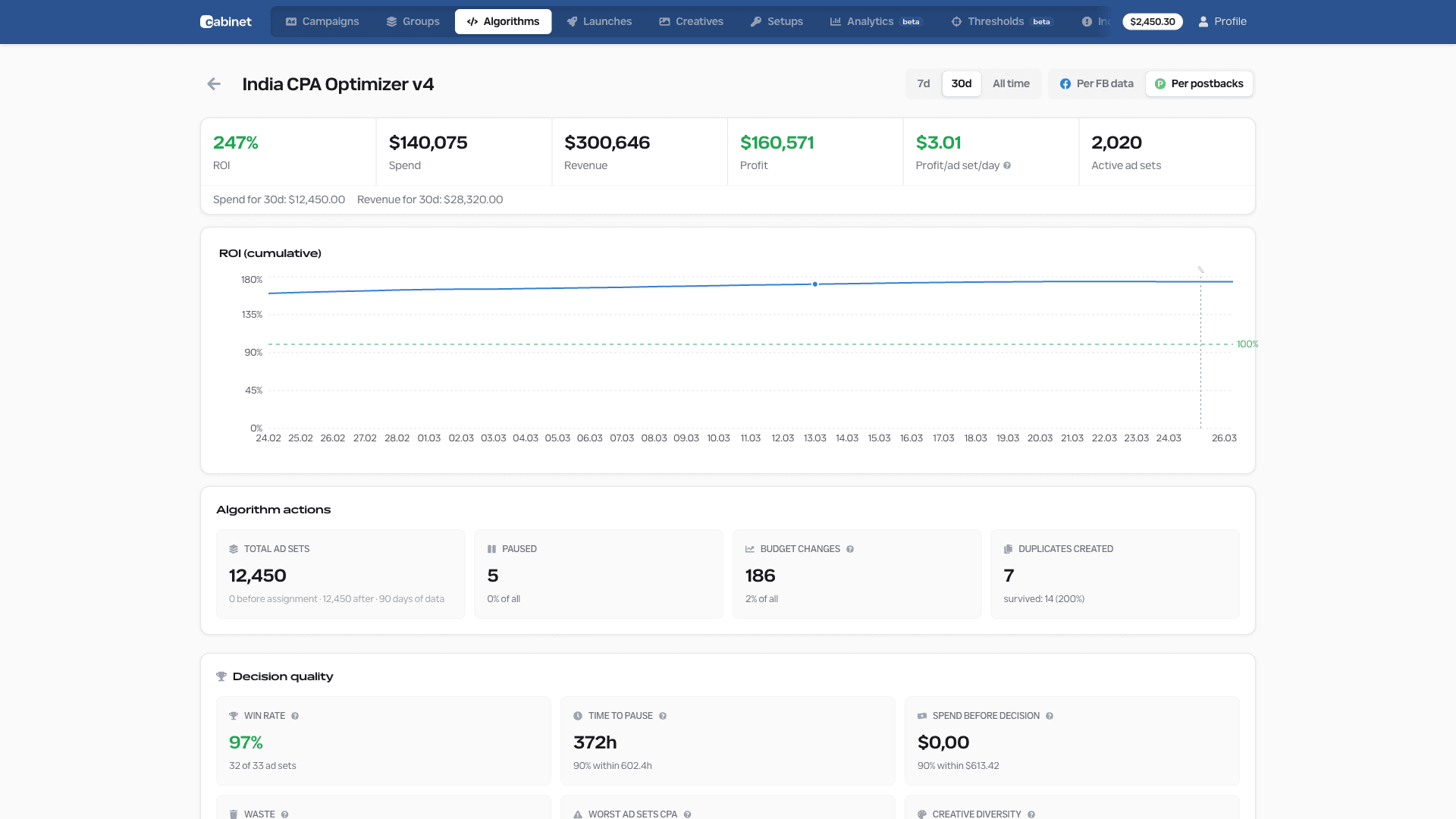The height and width of the screenshot is (819, 1456).
Task: Switch data source to Per FB data
Action: pos(1096,83)
